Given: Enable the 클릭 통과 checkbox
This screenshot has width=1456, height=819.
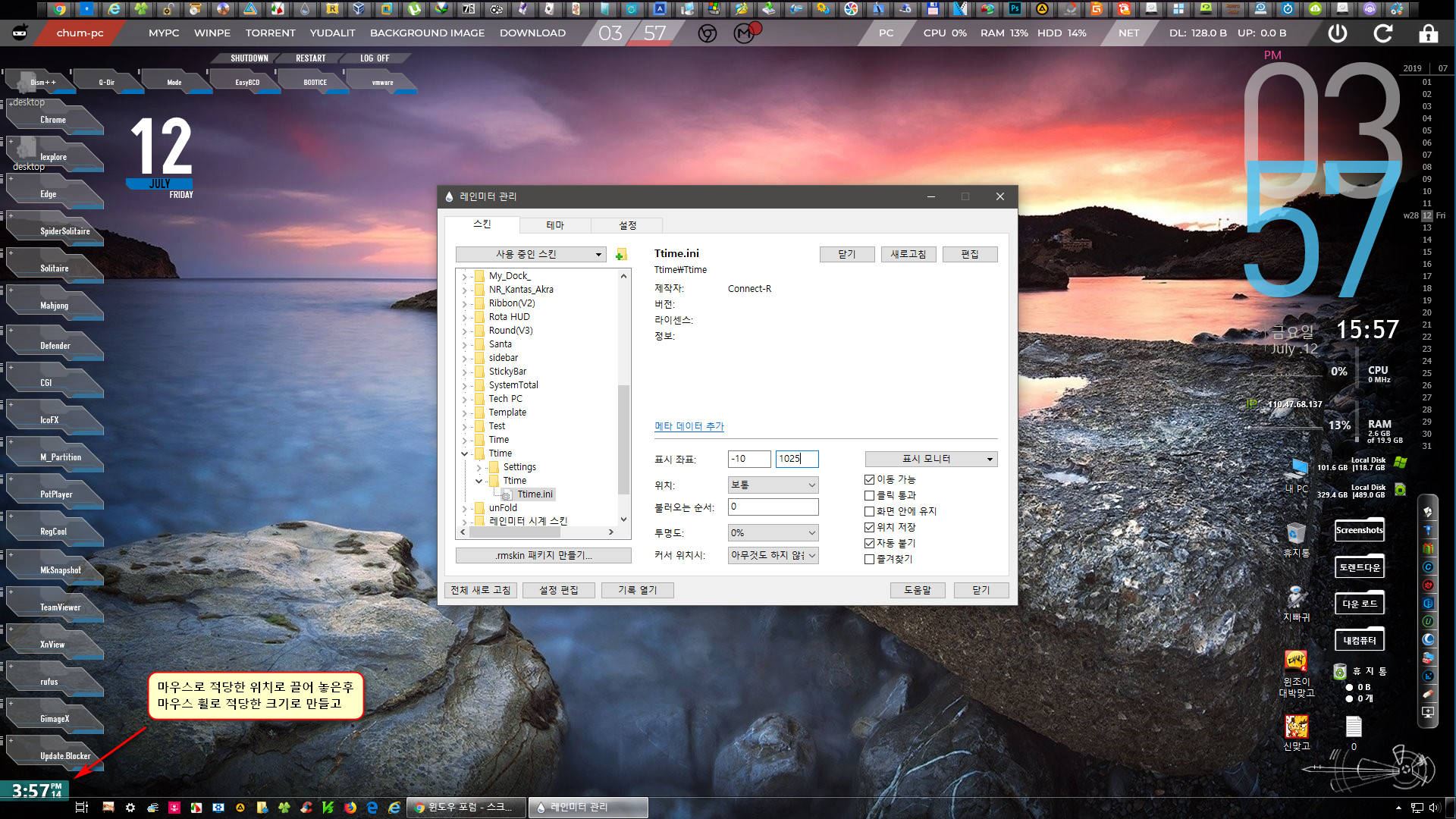Looking at the screenshot, I should pyautogui.click(x=869, y=495).
